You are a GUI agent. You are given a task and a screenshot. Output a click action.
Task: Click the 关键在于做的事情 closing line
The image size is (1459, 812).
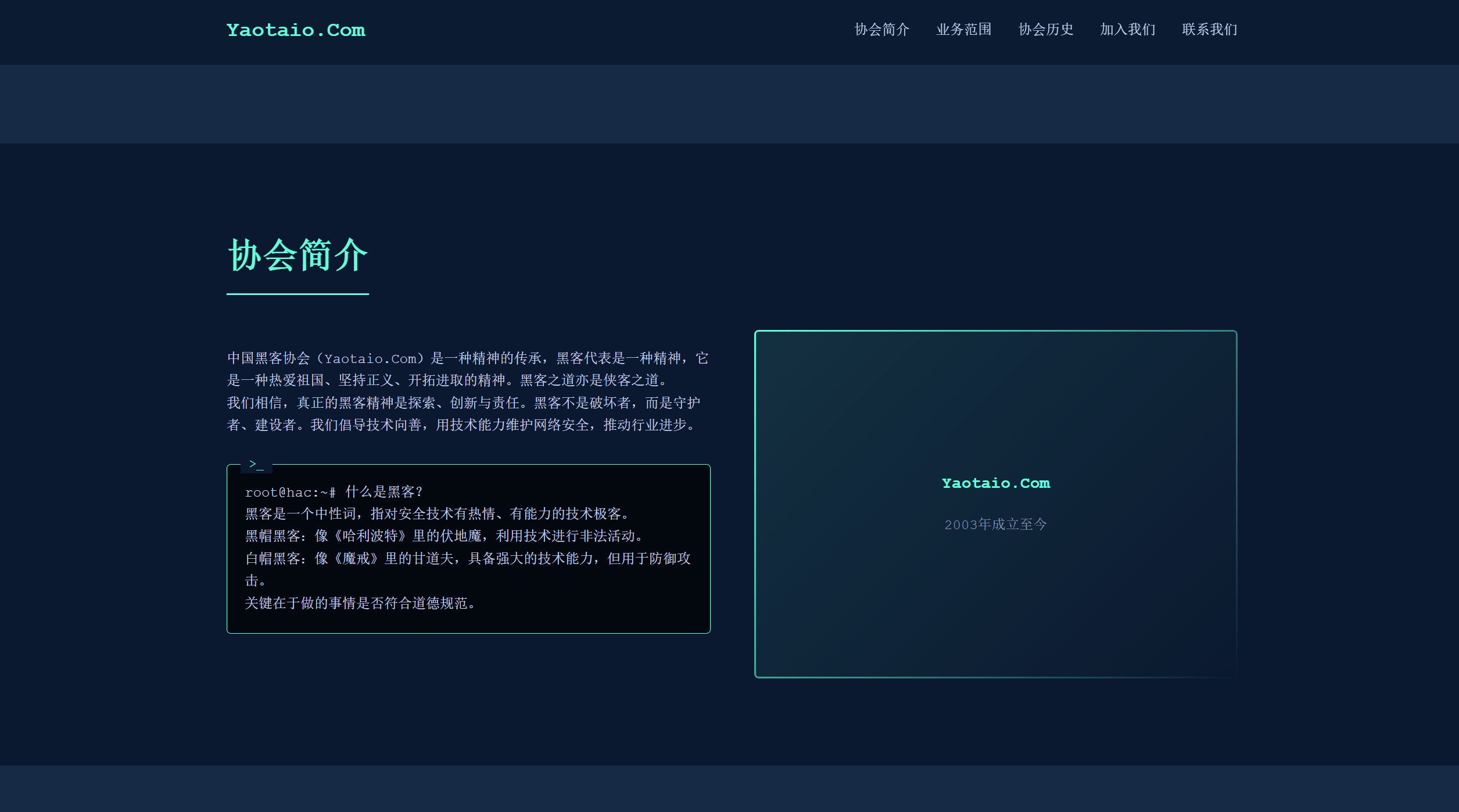[x=359, y=603]
